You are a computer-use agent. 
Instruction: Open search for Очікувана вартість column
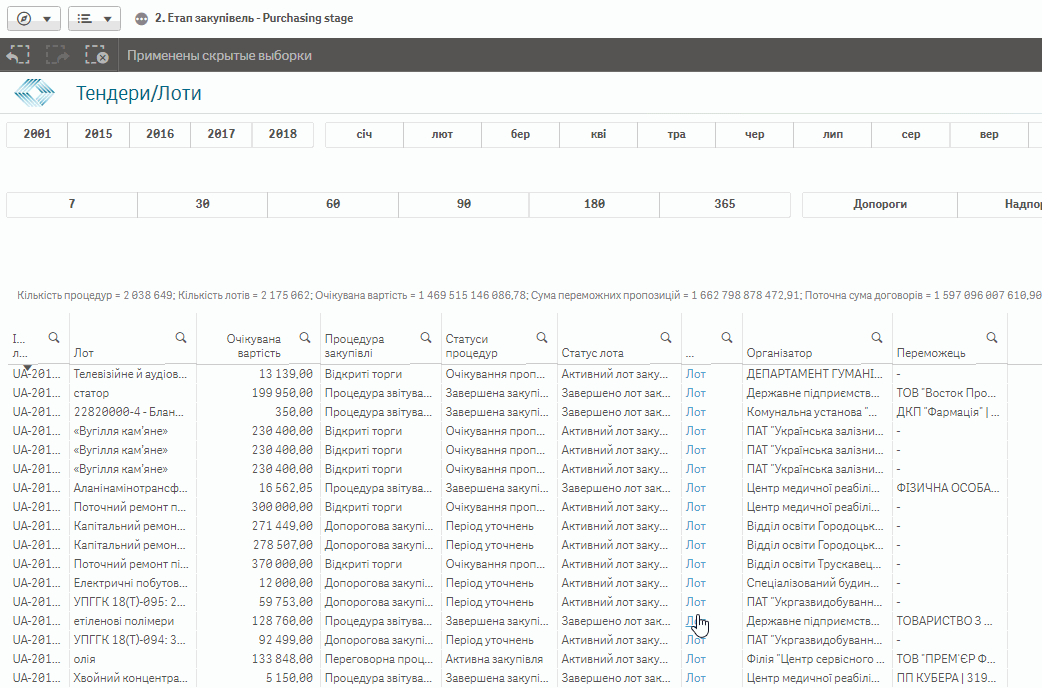point(305,337)
